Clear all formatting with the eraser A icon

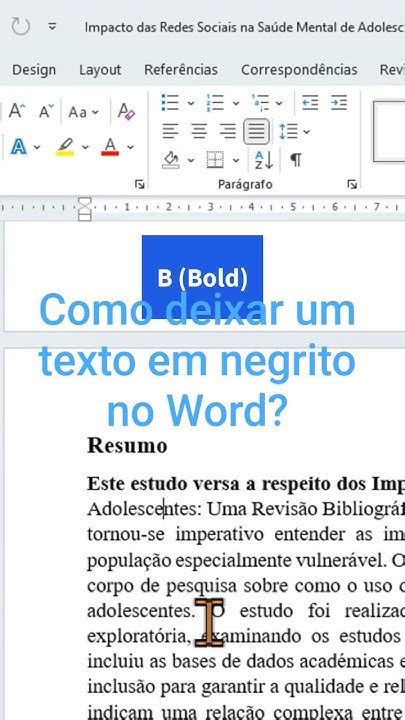[126, 112]
